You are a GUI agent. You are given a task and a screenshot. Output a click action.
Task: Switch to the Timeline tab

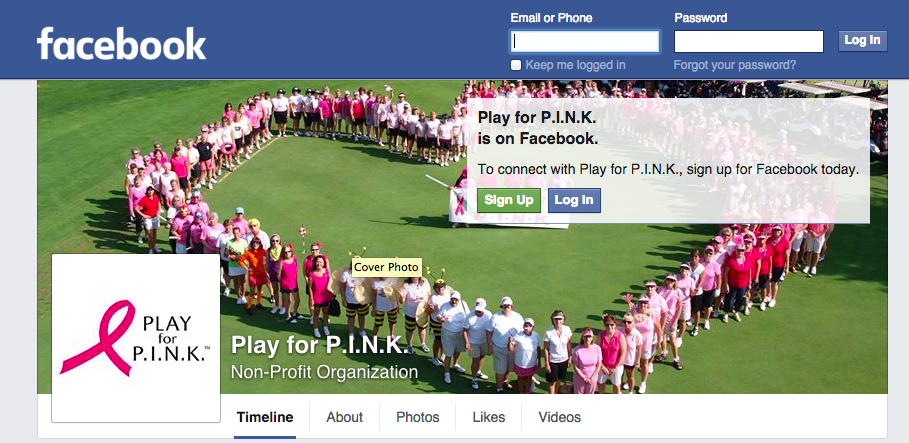coord(265,417)
